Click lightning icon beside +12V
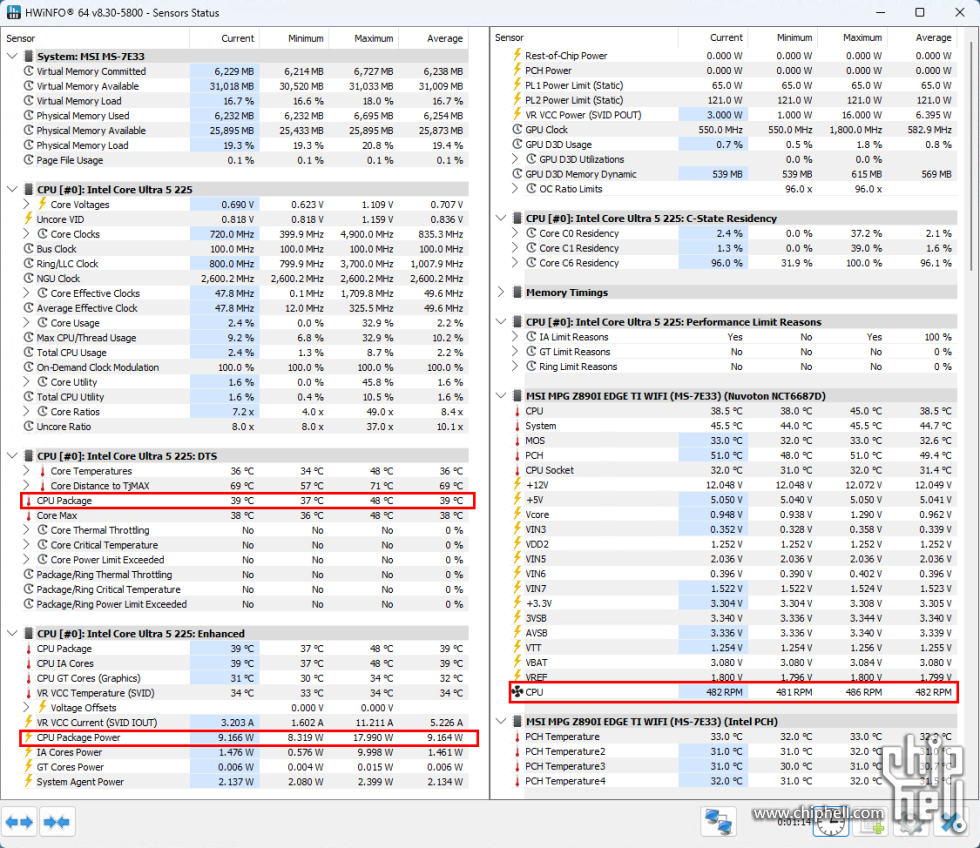The image size is (980, 848). tap(517, 484)
